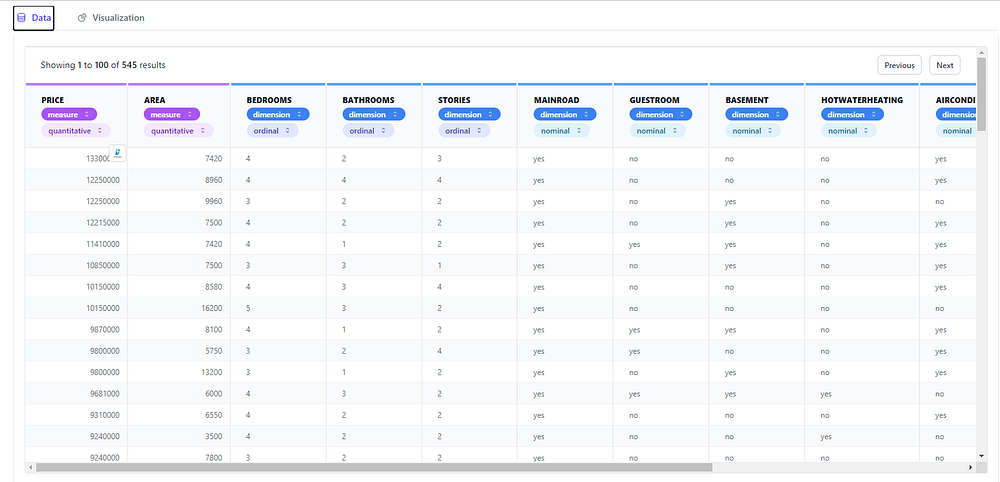Open MAINROAD nominal type dropdown
The width and height of the screenshot is (1000, 482).
(x=561, y=130)
